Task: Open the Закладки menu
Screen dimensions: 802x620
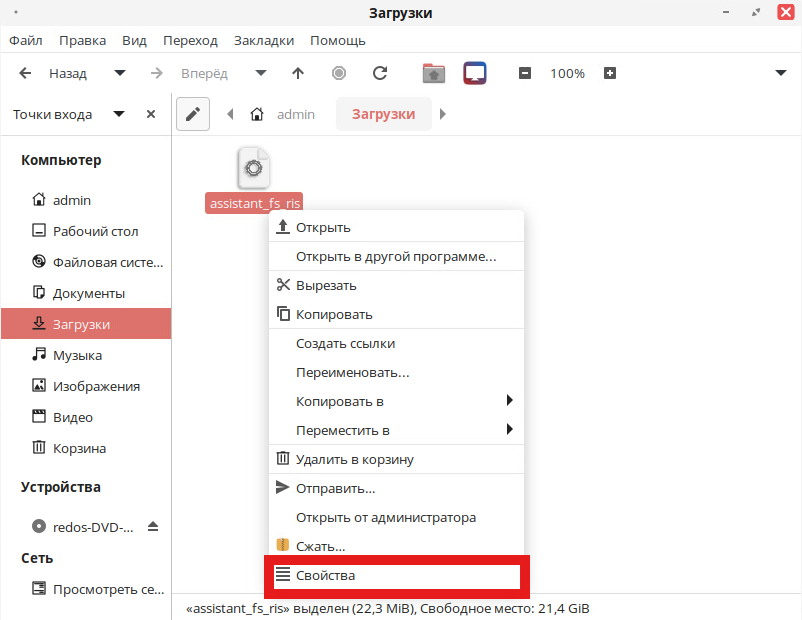Action: [x=264, y=41]
